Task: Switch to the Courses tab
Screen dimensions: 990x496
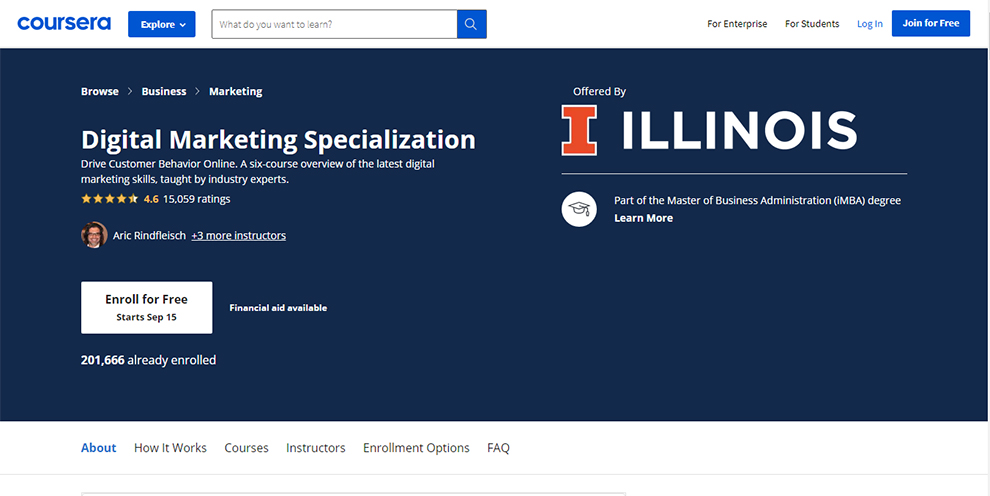Action: [246, 448]
